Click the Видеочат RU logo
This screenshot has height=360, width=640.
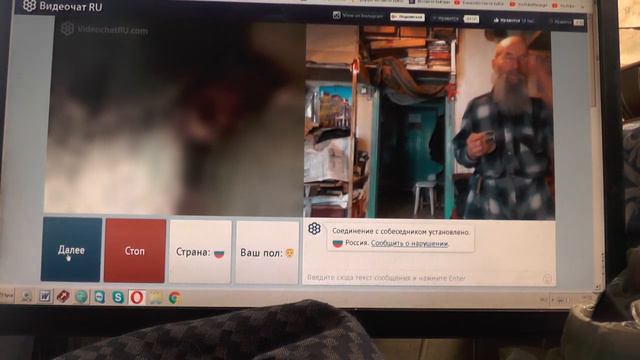(x=62, y=7)
